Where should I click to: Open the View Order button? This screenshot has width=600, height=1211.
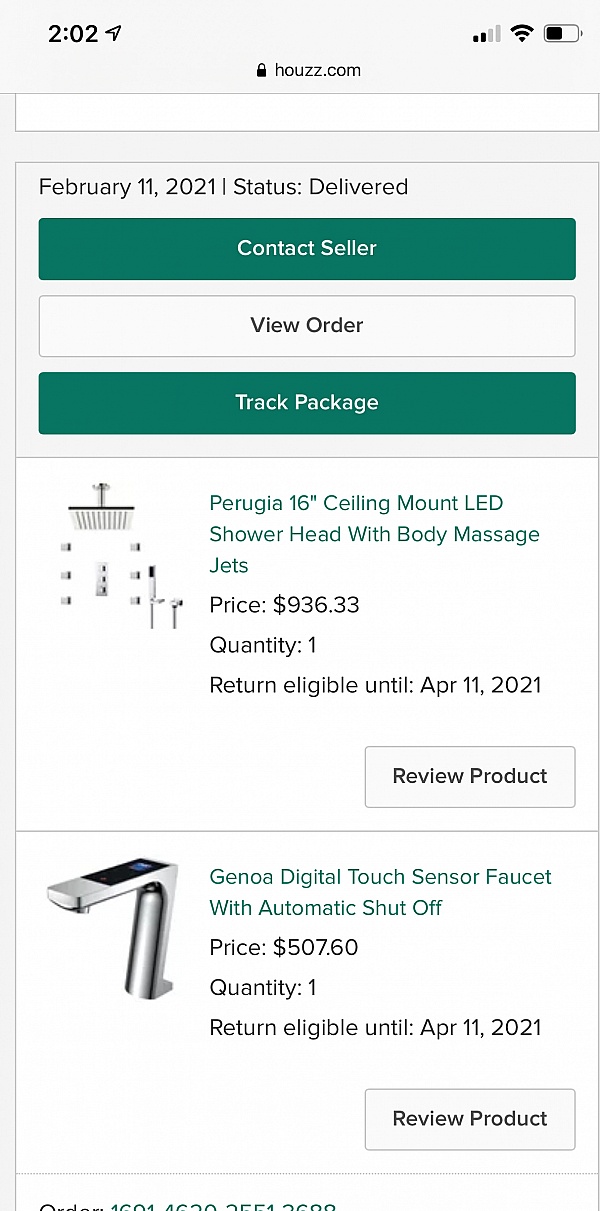coord(307,326)
